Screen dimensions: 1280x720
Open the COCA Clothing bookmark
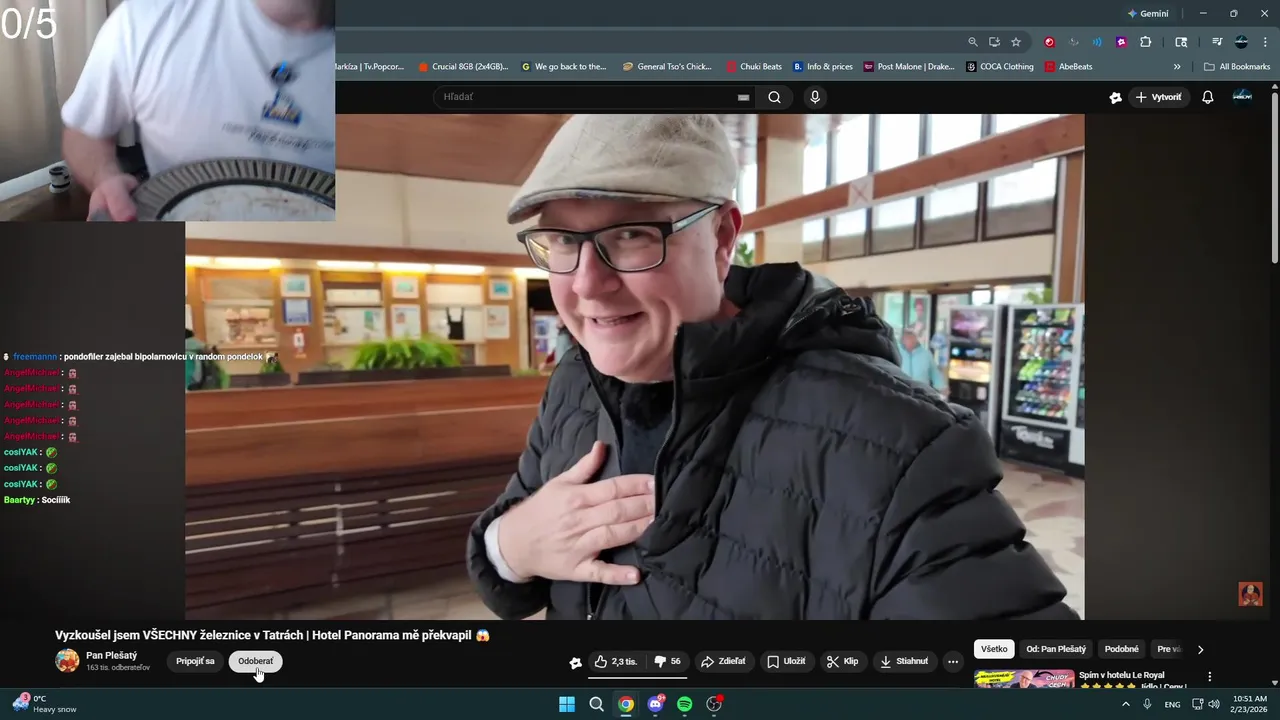coord(1000,67)
